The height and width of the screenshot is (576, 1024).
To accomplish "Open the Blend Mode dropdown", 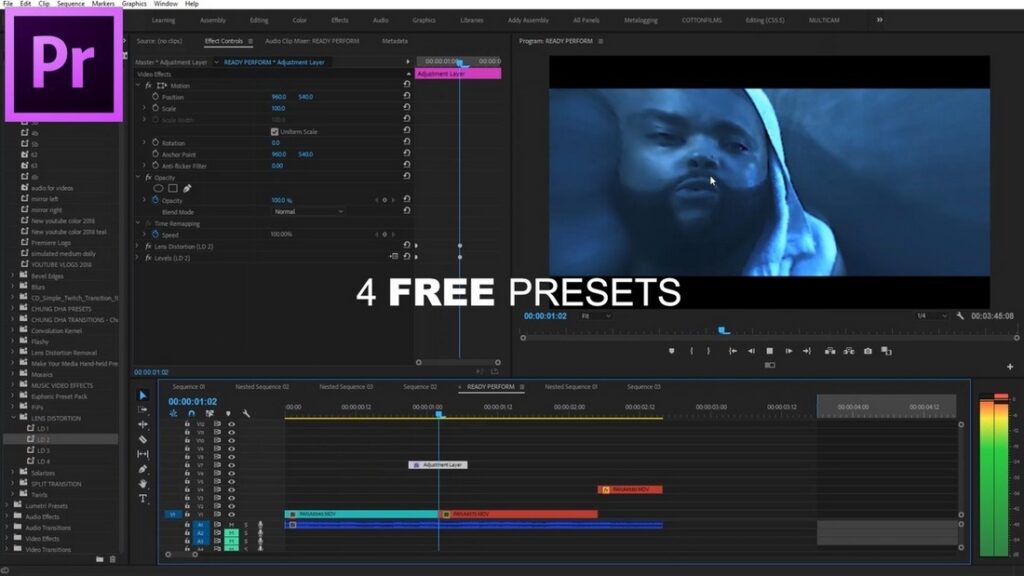I will point(310,212).
